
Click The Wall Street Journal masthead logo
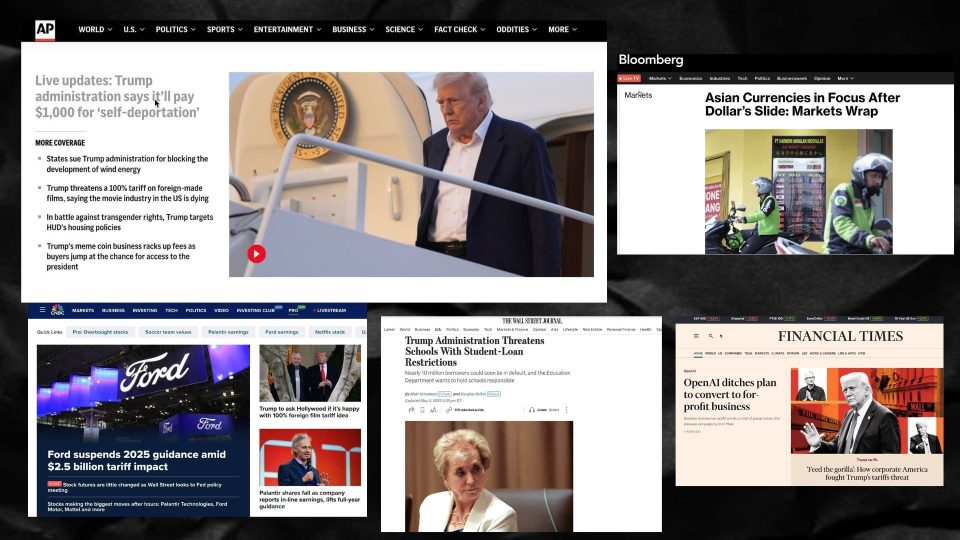pos(532,321)
